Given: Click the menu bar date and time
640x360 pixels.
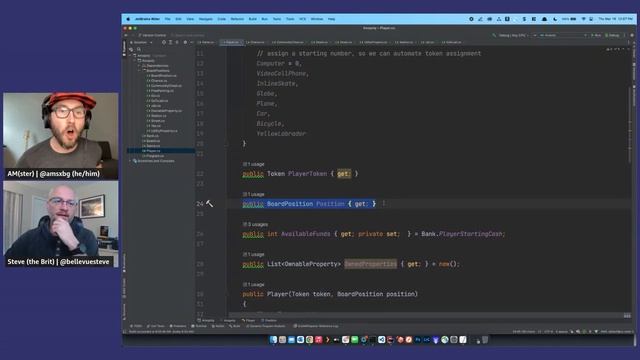Looking at the screenshot, I should tap(616, 19).
